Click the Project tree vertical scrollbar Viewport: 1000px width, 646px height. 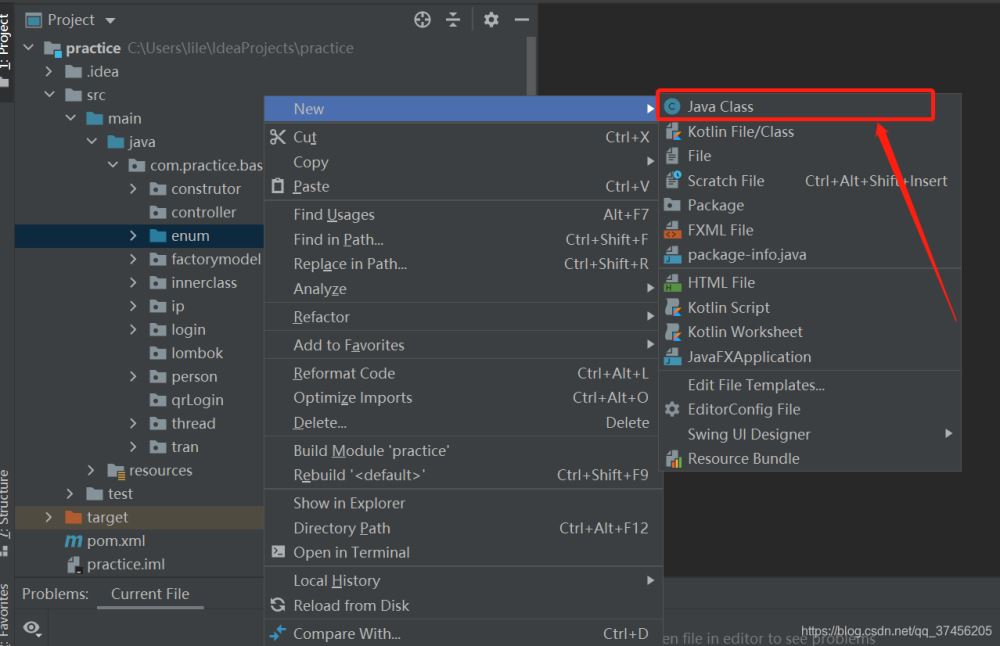[531, 70]
